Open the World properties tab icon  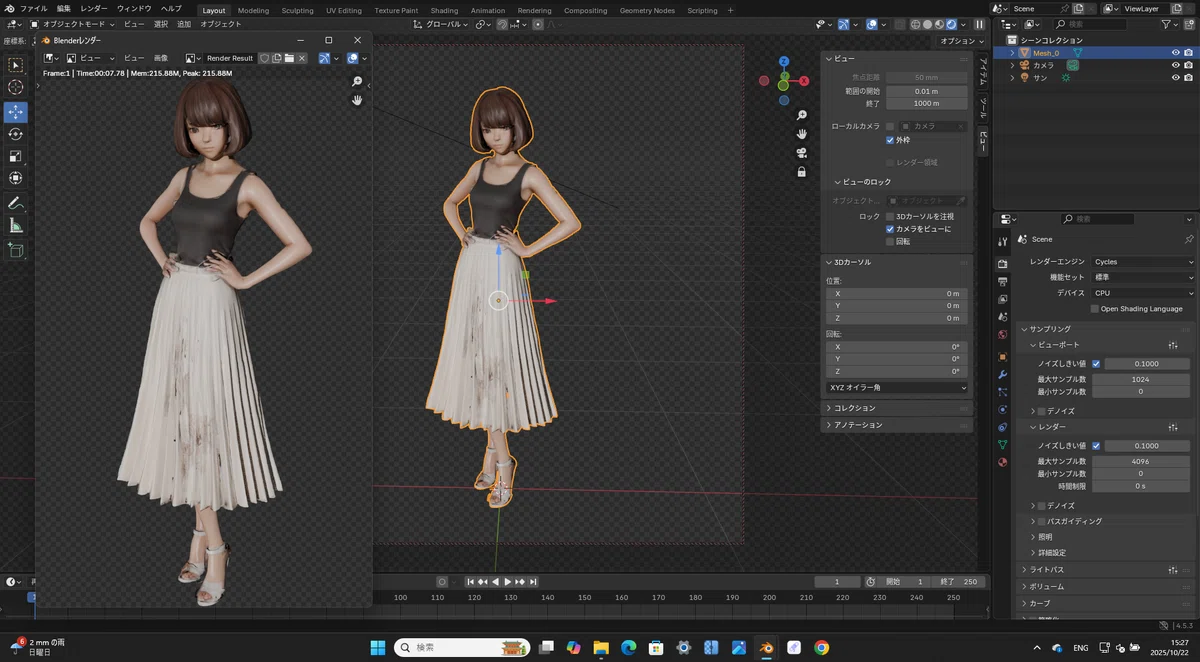pos(1003,335)
